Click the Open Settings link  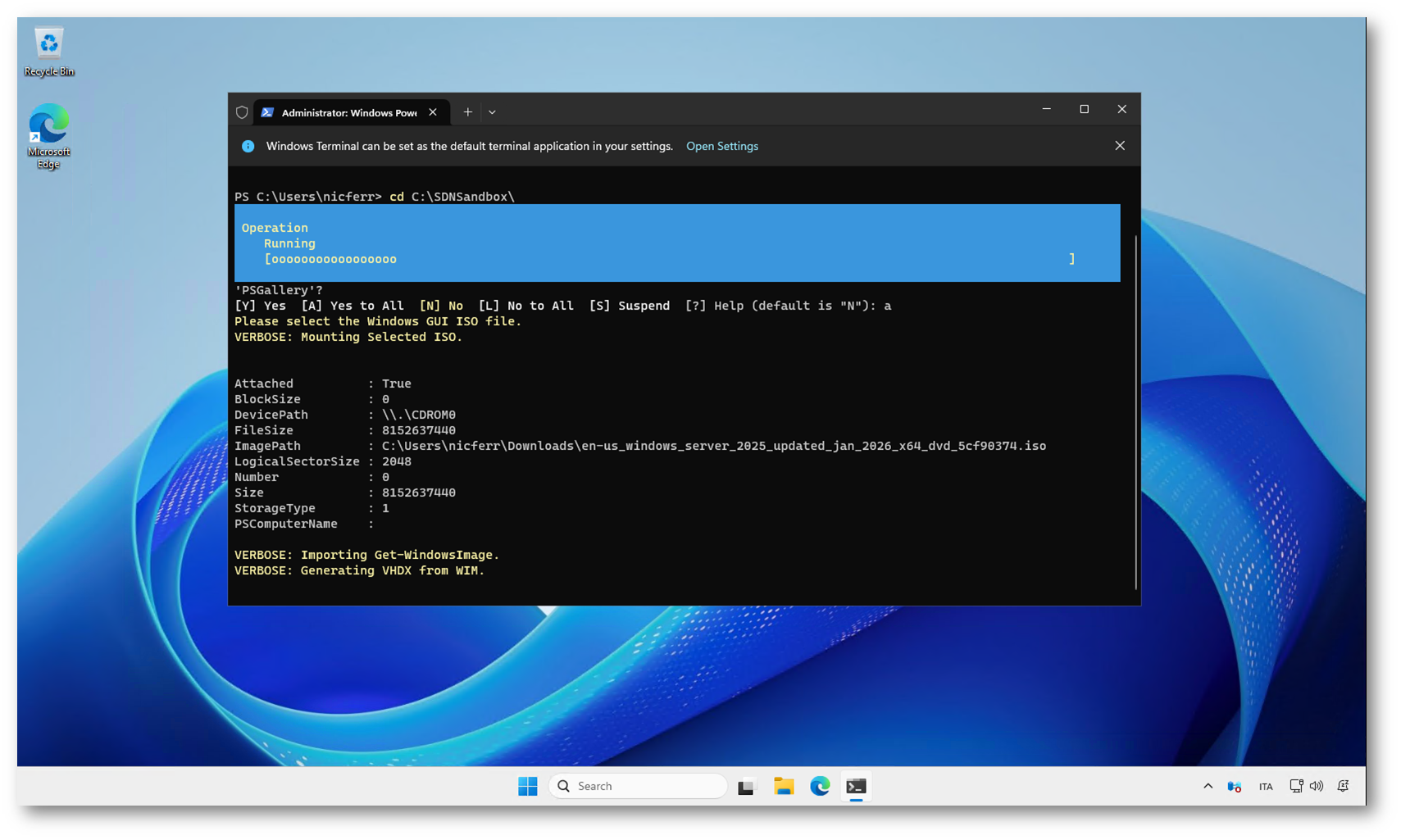point(721,146)
